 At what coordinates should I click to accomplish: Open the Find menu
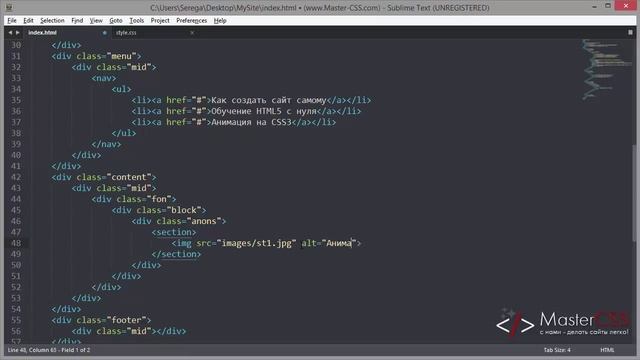click(77, 20)
